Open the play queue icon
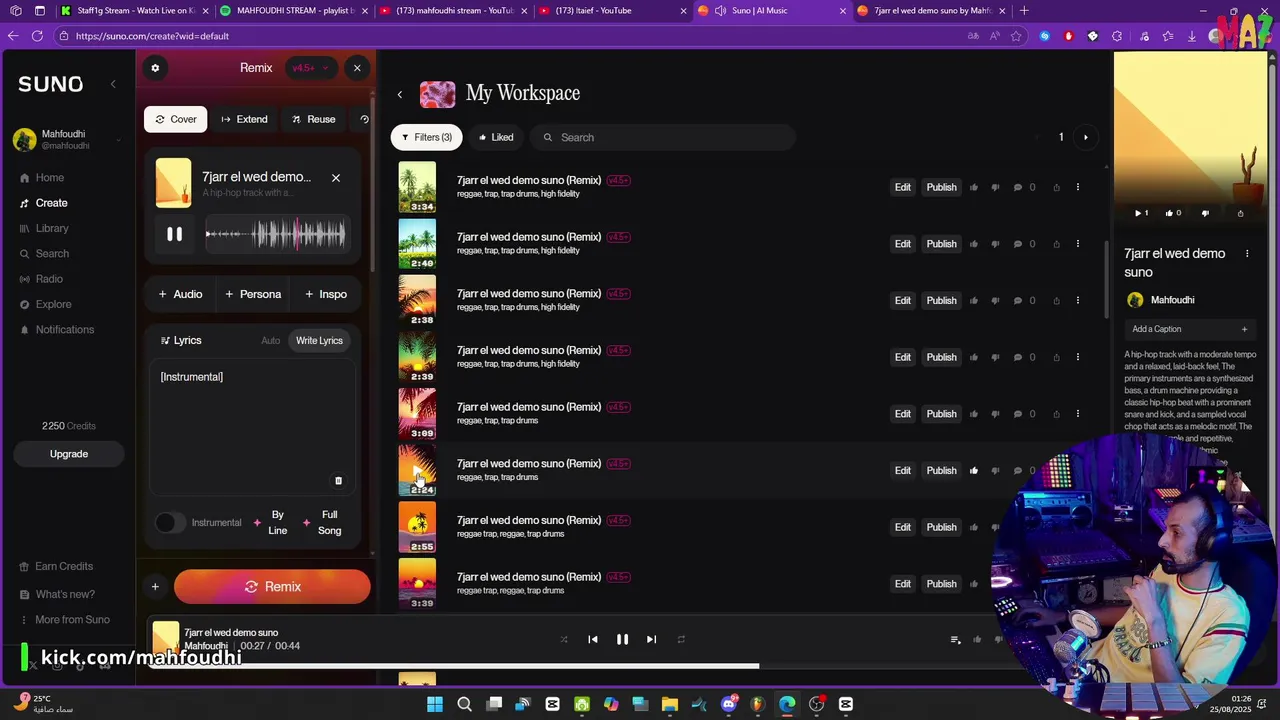Image resolution: width=1280 pixels, height=720 pixels. [x=955, y=640]
